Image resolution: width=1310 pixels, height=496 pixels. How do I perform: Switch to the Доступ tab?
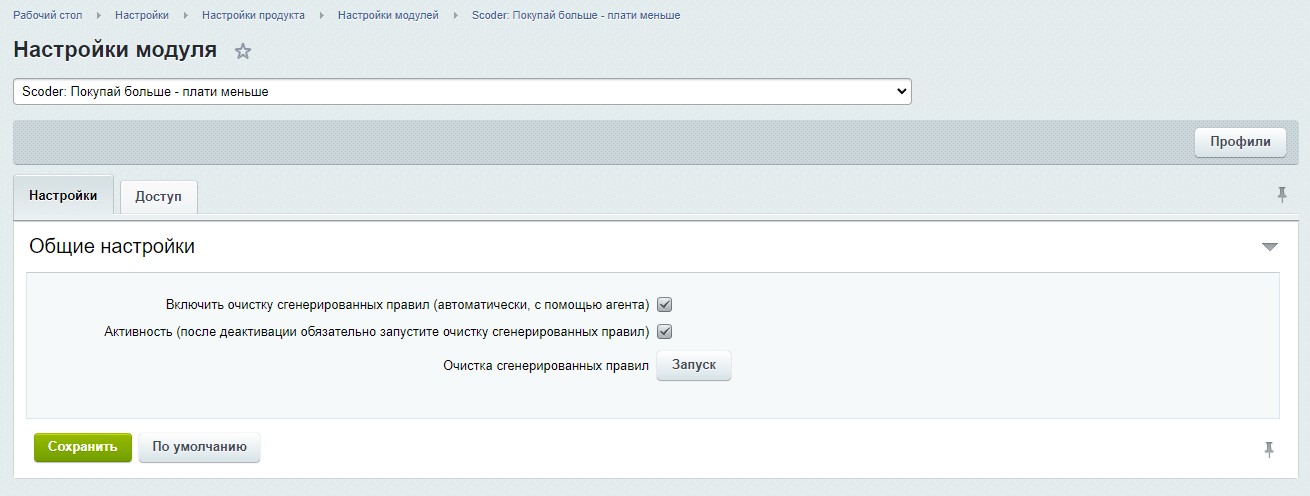coord(158,197)
